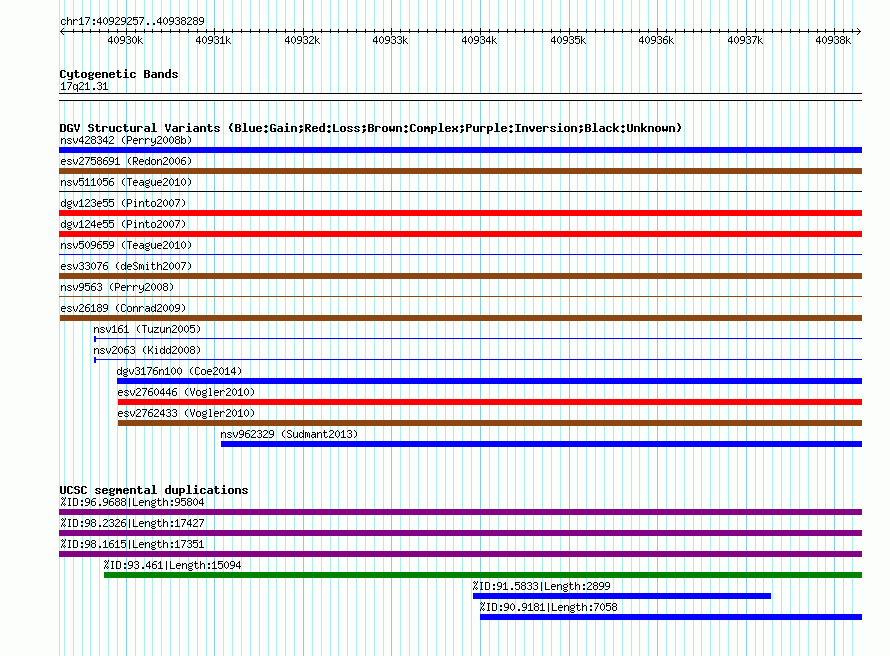Click the %ID:98.2326|Length:17427 label
The image size is (890, 656).
click(132, 523)
